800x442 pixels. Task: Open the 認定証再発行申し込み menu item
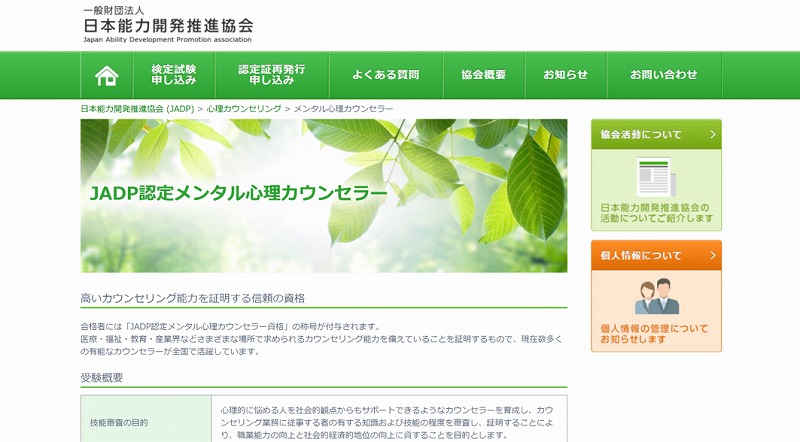click(272, 75)
